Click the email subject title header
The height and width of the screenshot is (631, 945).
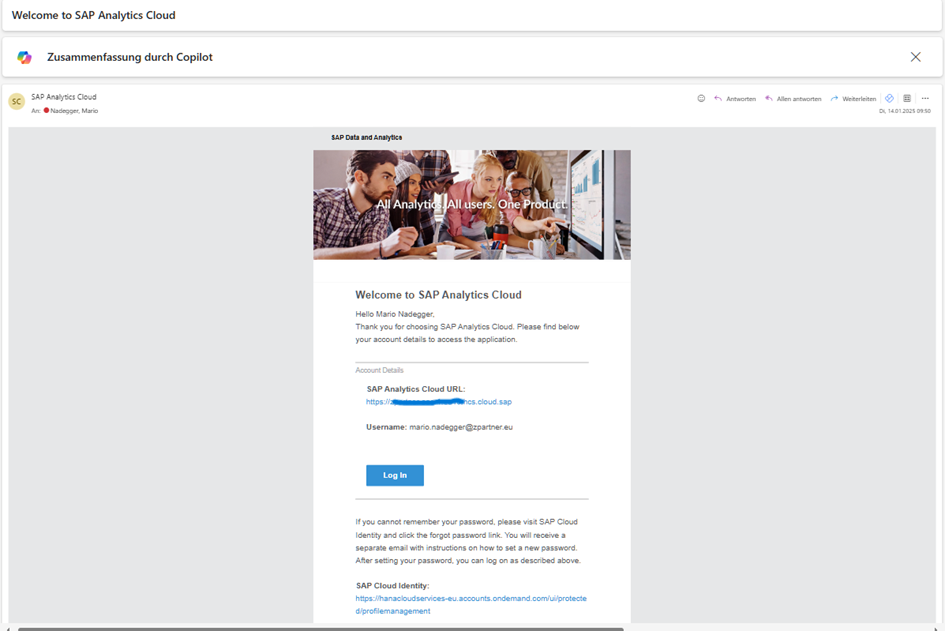[94, 15]
